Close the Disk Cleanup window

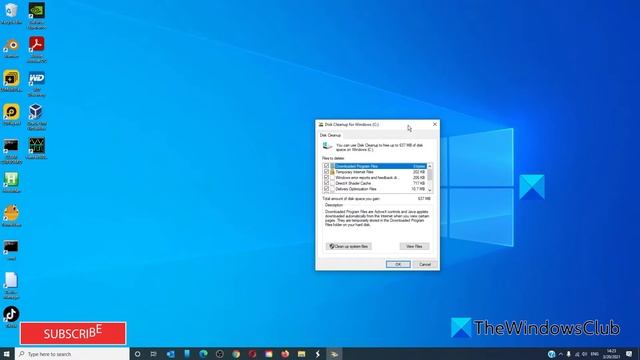(x=435, y=124)
